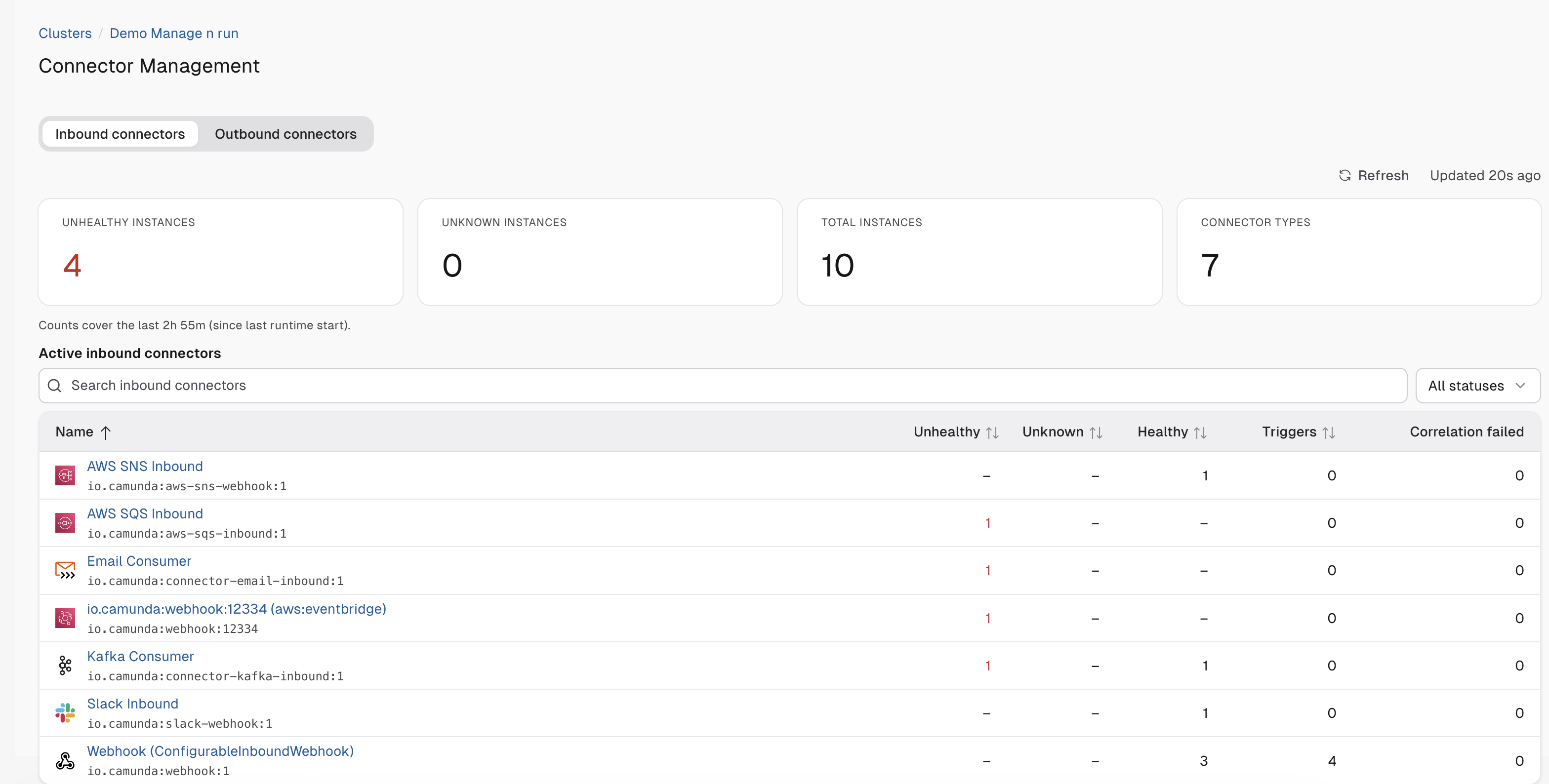
Task: Open the AWS SNS Inbound connector
Action: click(145, 466)
